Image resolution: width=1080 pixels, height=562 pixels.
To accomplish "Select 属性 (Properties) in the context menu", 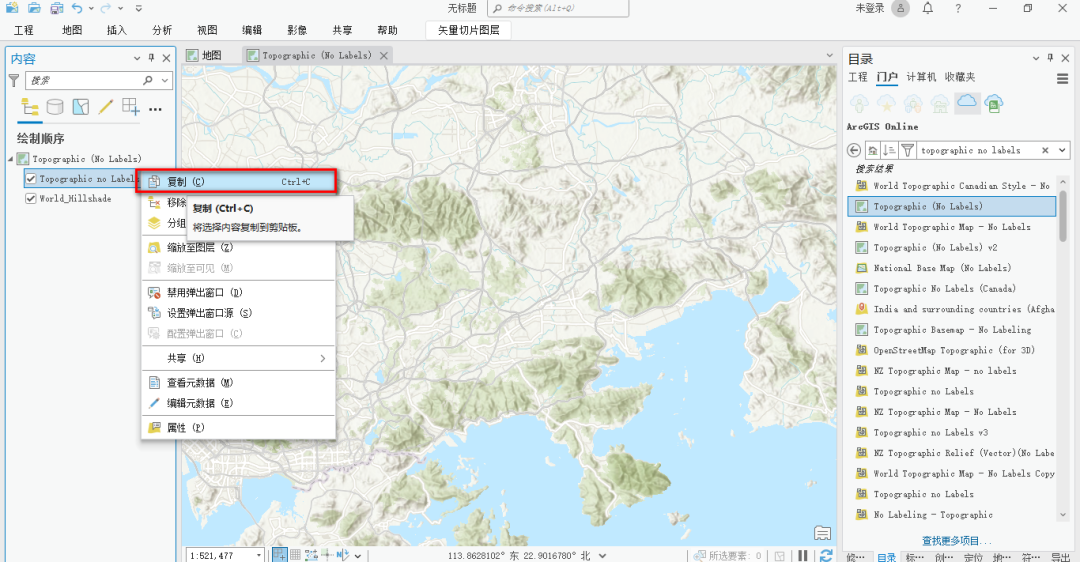I will tap(185, 428).
